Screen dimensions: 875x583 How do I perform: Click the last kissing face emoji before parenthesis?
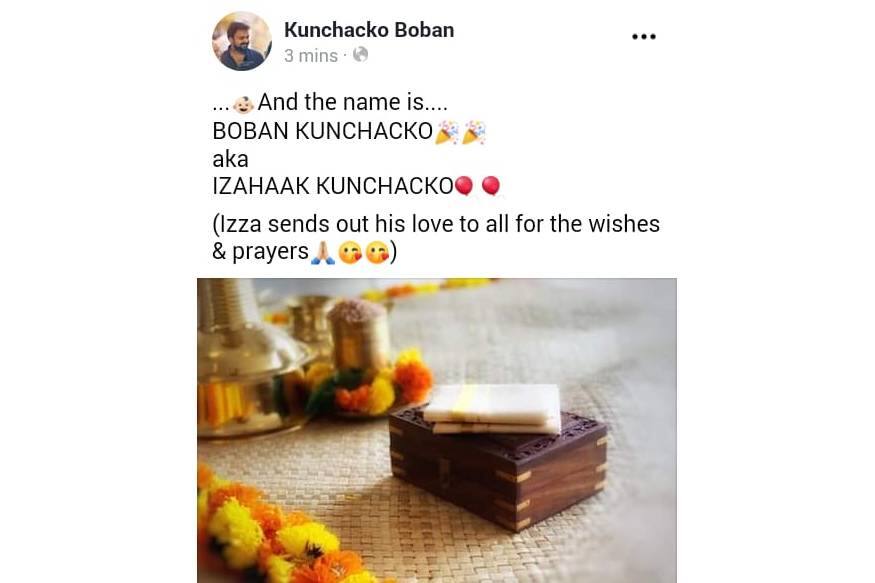click(x=377, y=253)
